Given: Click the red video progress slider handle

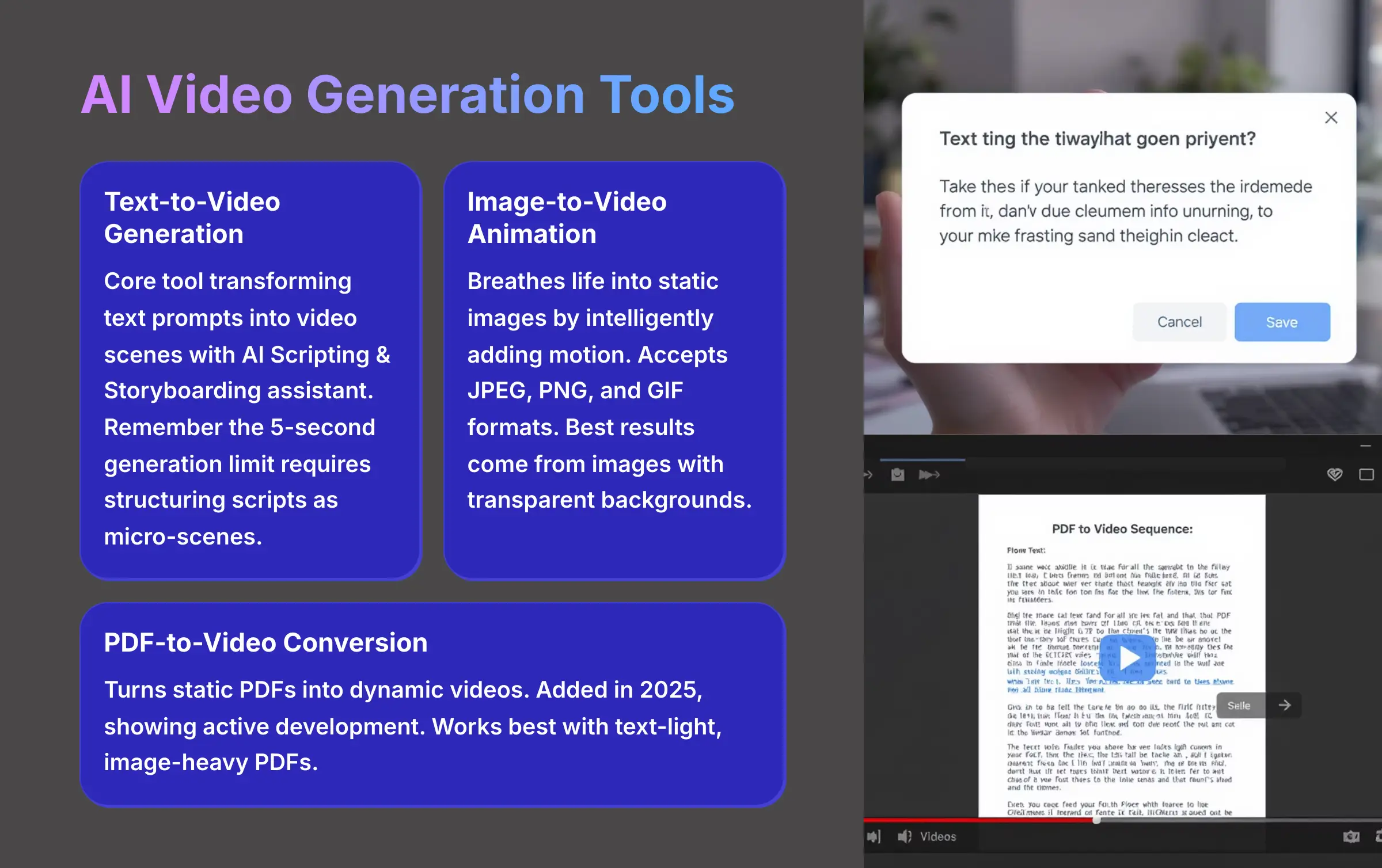Looking at the screenshot, I should [1096, 820].
